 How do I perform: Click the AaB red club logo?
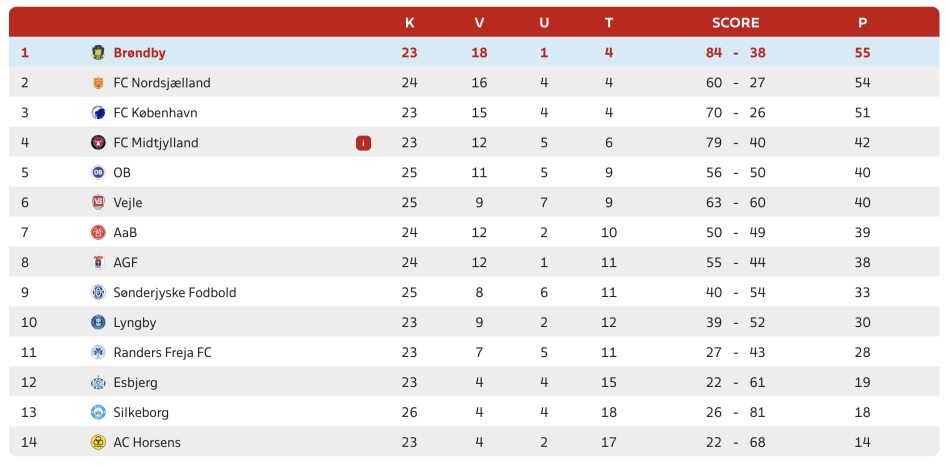(98, 233)
